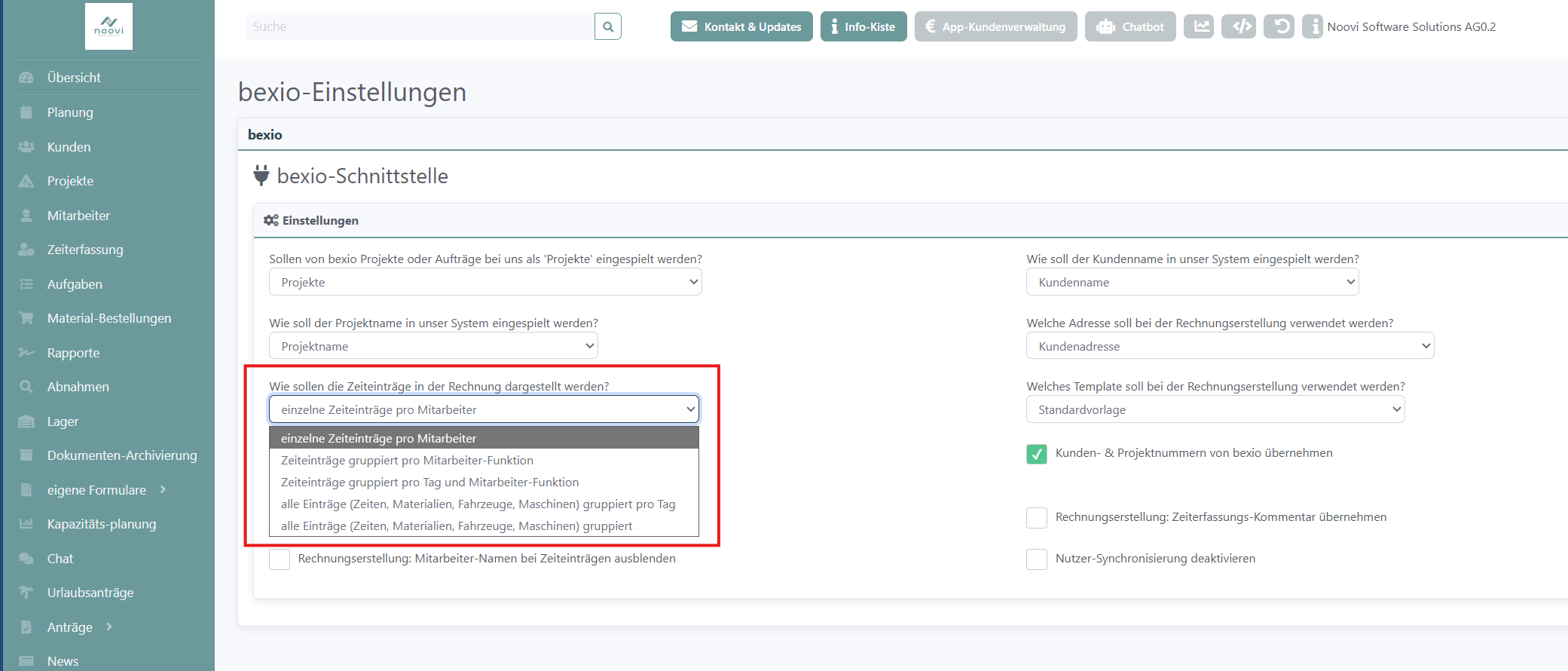Click the Dokumenten-Archivierung archive icon
The width and height of the screenshot is (1568, 671).
point(26,455)
